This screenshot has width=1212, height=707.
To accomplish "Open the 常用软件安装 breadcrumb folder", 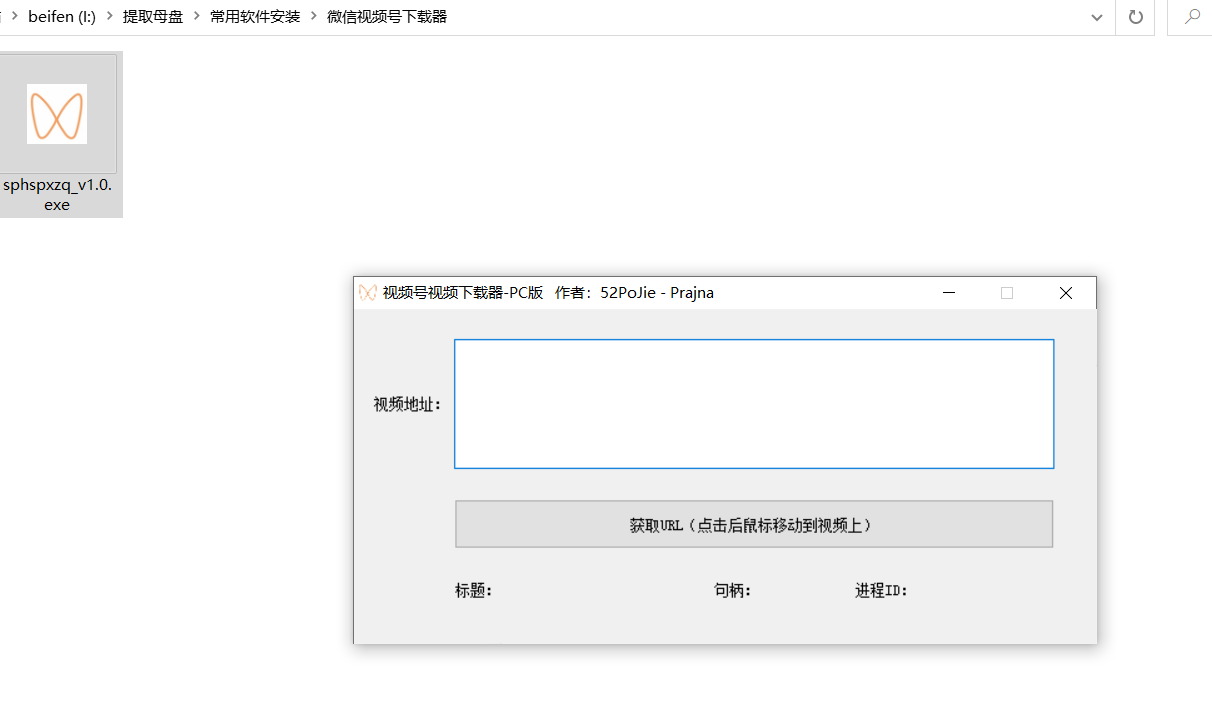I will coord(255,17).
